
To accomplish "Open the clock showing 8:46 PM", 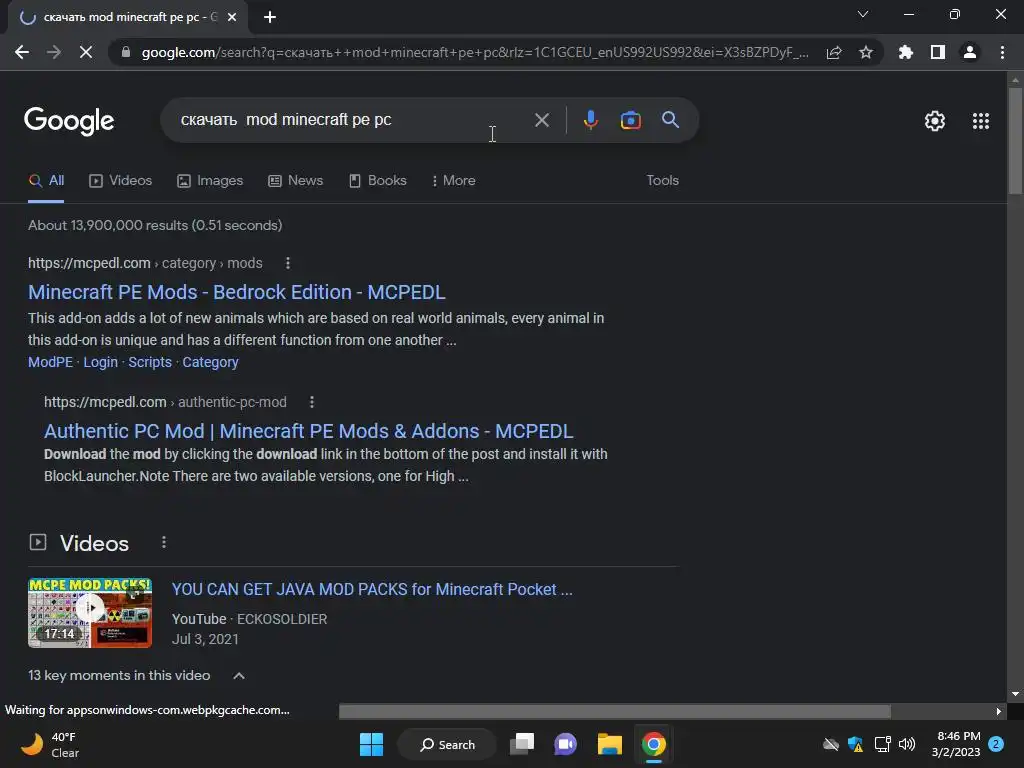I will coord(955,744).
